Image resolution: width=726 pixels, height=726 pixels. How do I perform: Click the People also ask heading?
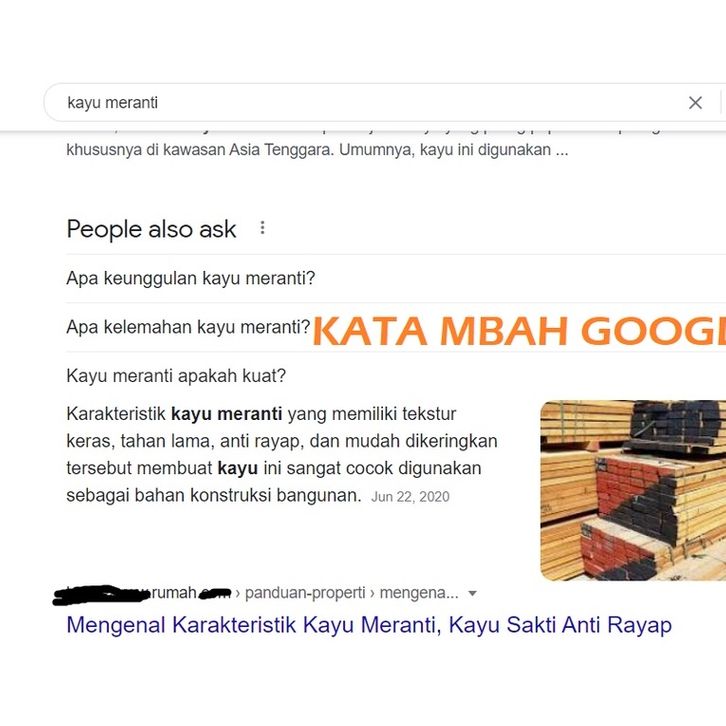click(x=151, y=229)
